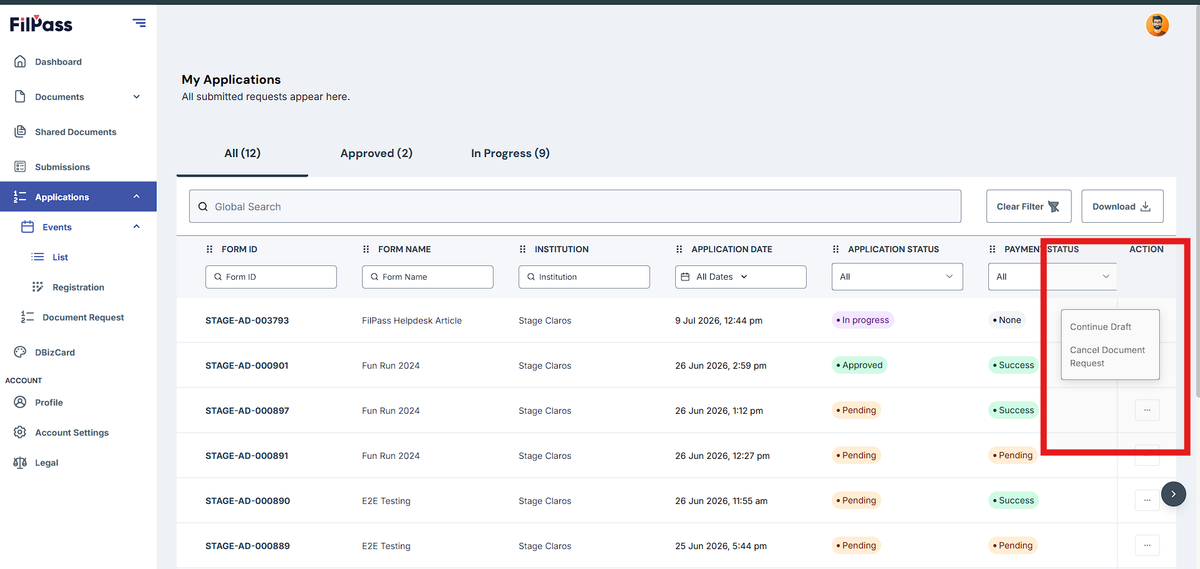
Task: Grab the FORM ID column drag handle
Action: click(x=210, y=249)
